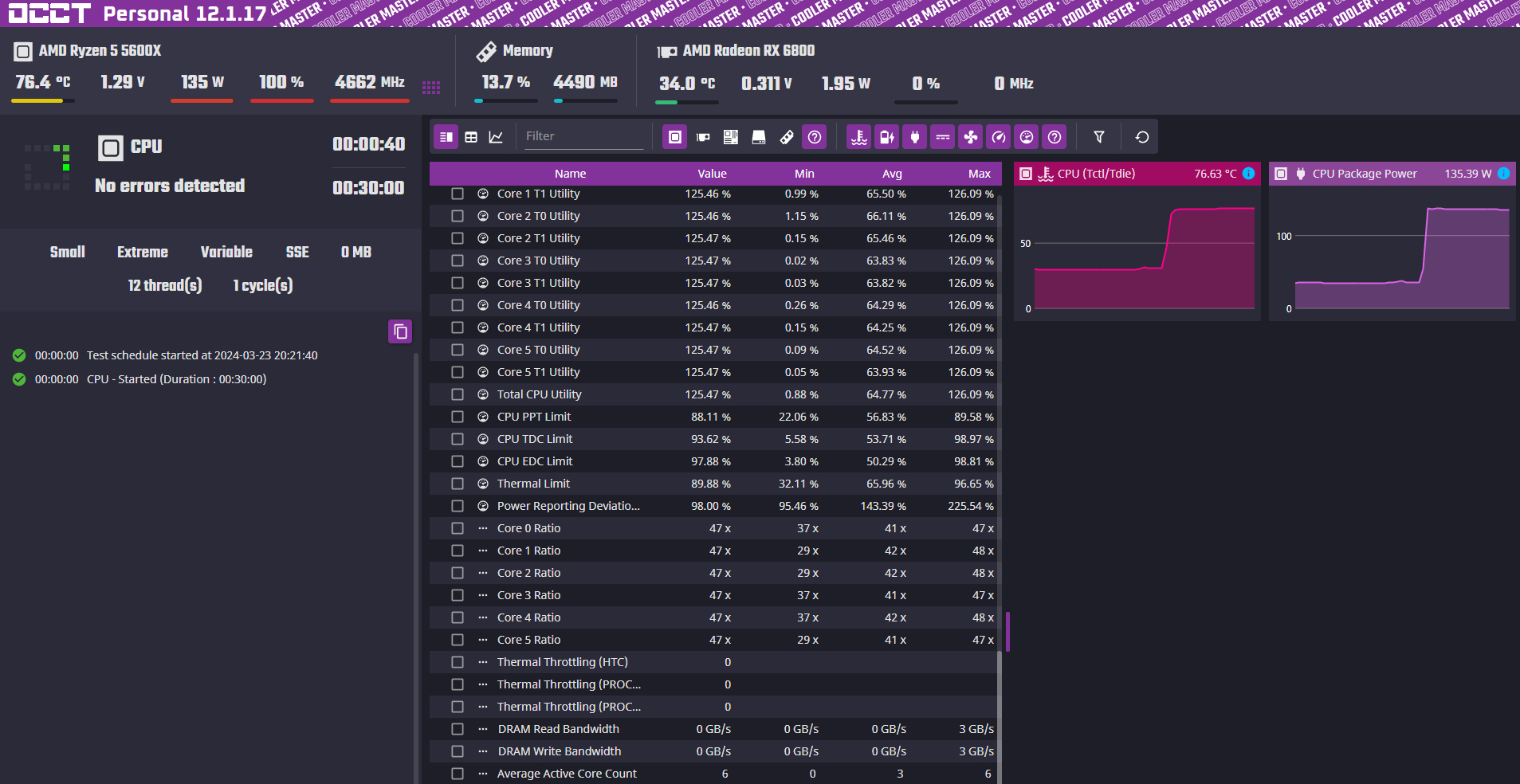Toggle the current sensor type icon

point(943,137)
